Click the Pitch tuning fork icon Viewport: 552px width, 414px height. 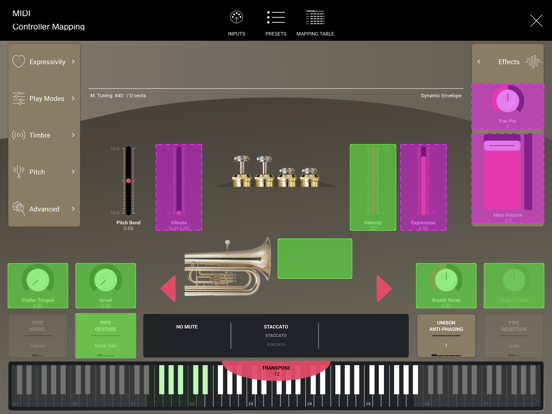(19, 172)
